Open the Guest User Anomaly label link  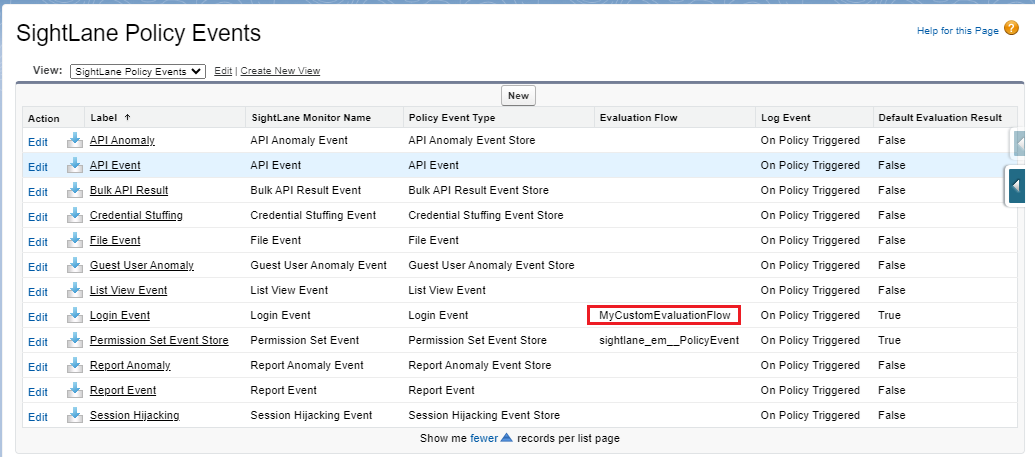(142, 265)
